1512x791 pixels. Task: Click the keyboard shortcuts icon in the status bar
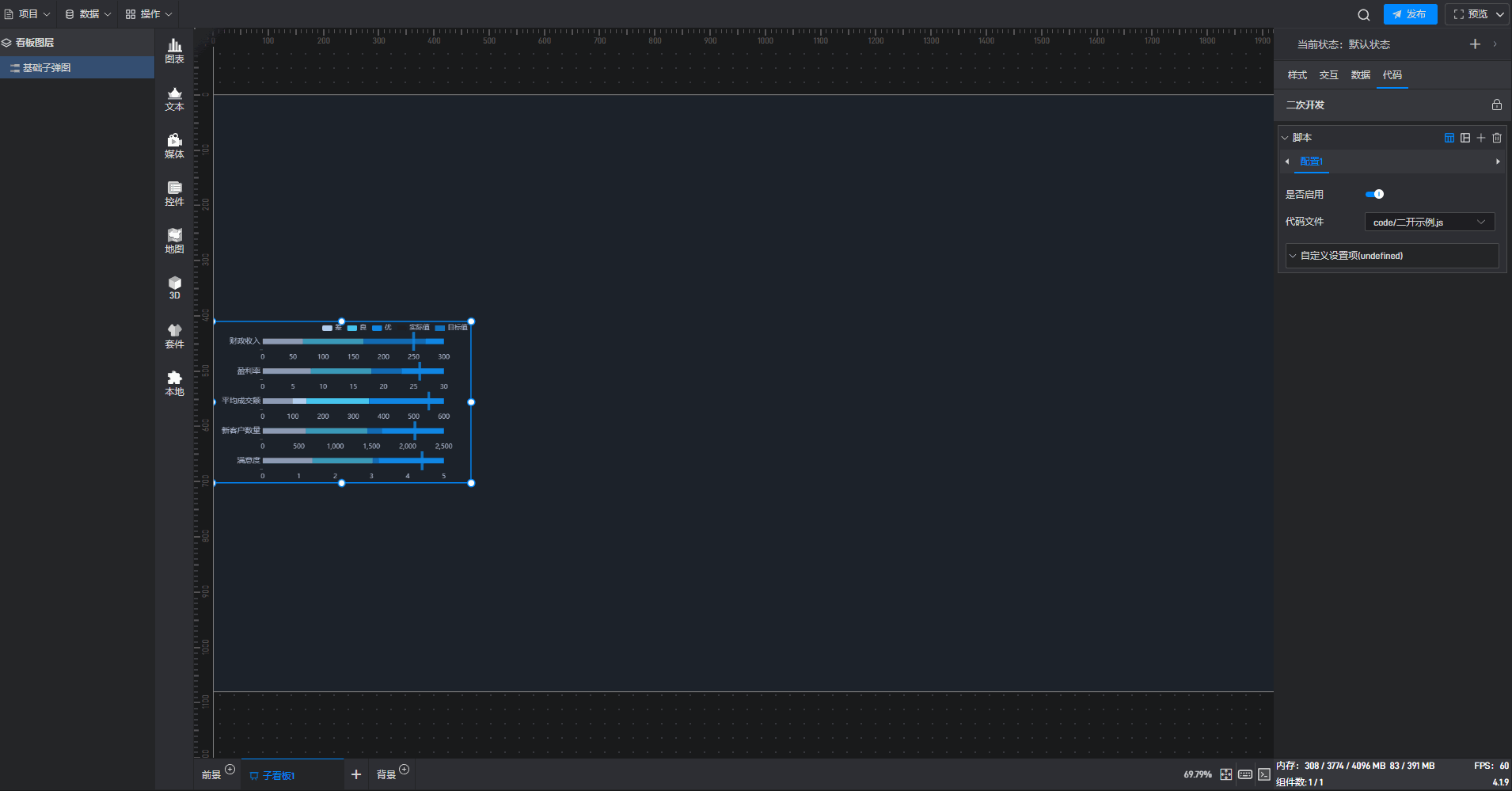coord(1245,774)
